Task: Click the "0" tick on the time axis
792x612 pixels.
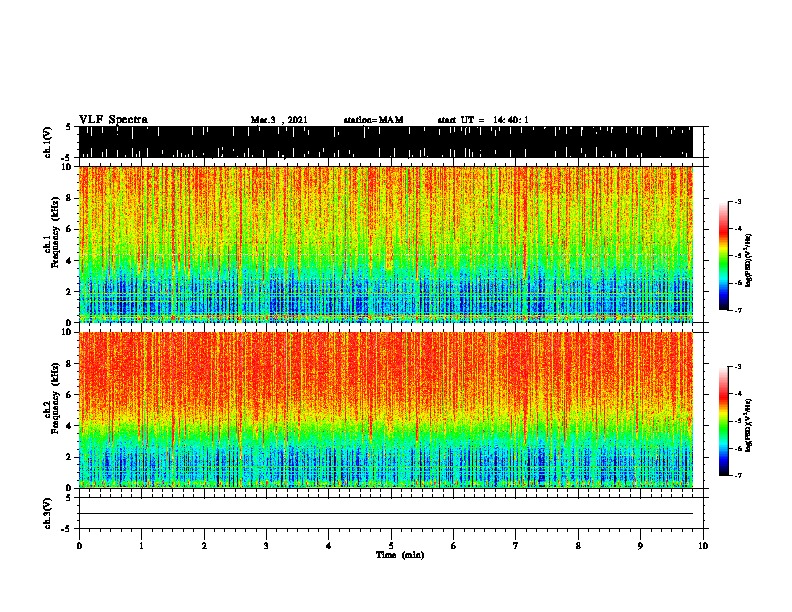Action: pos(79,546)
